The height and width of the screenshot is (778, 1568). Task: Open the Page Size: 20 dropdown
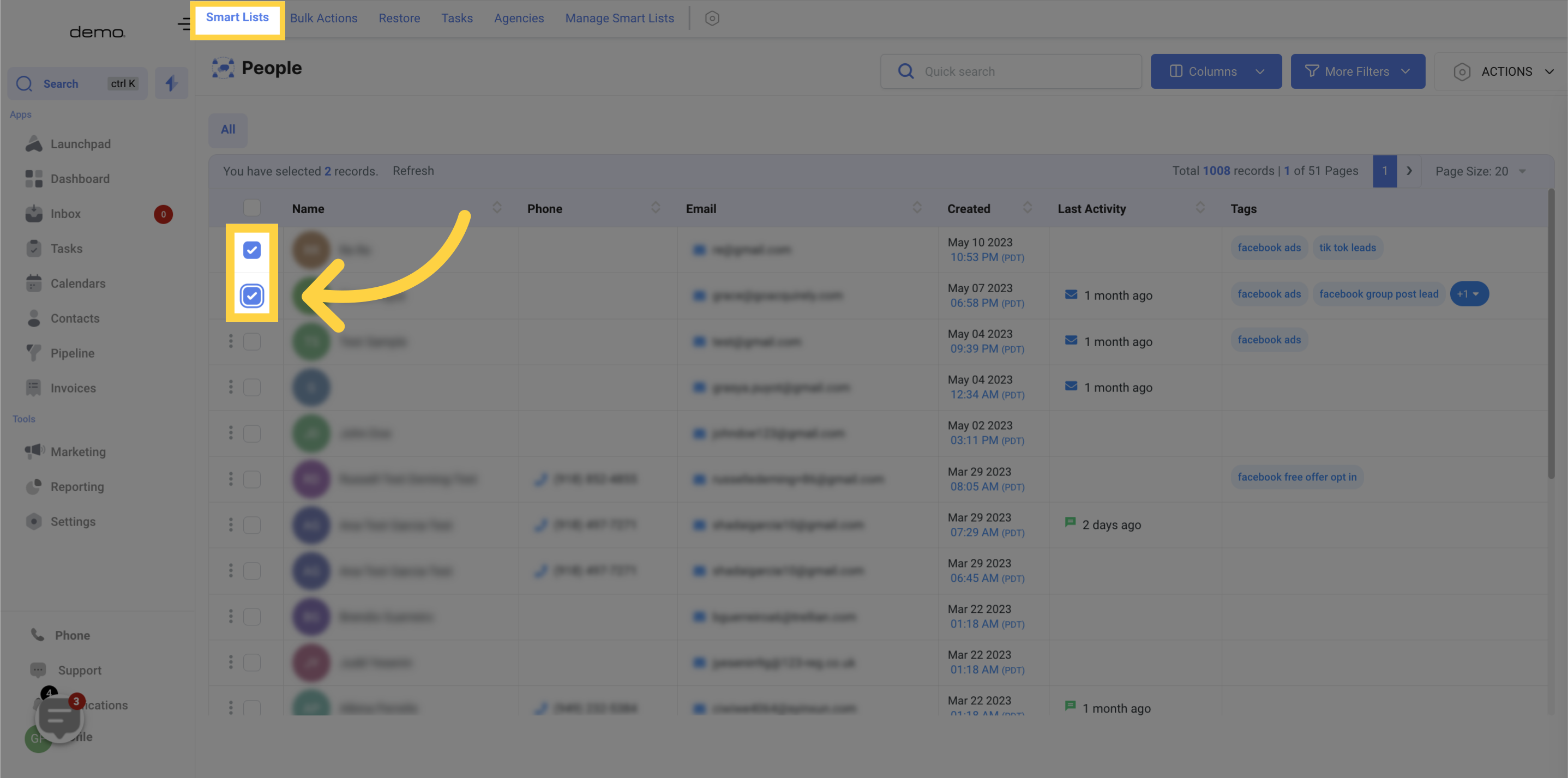(x=1480, y=172)
